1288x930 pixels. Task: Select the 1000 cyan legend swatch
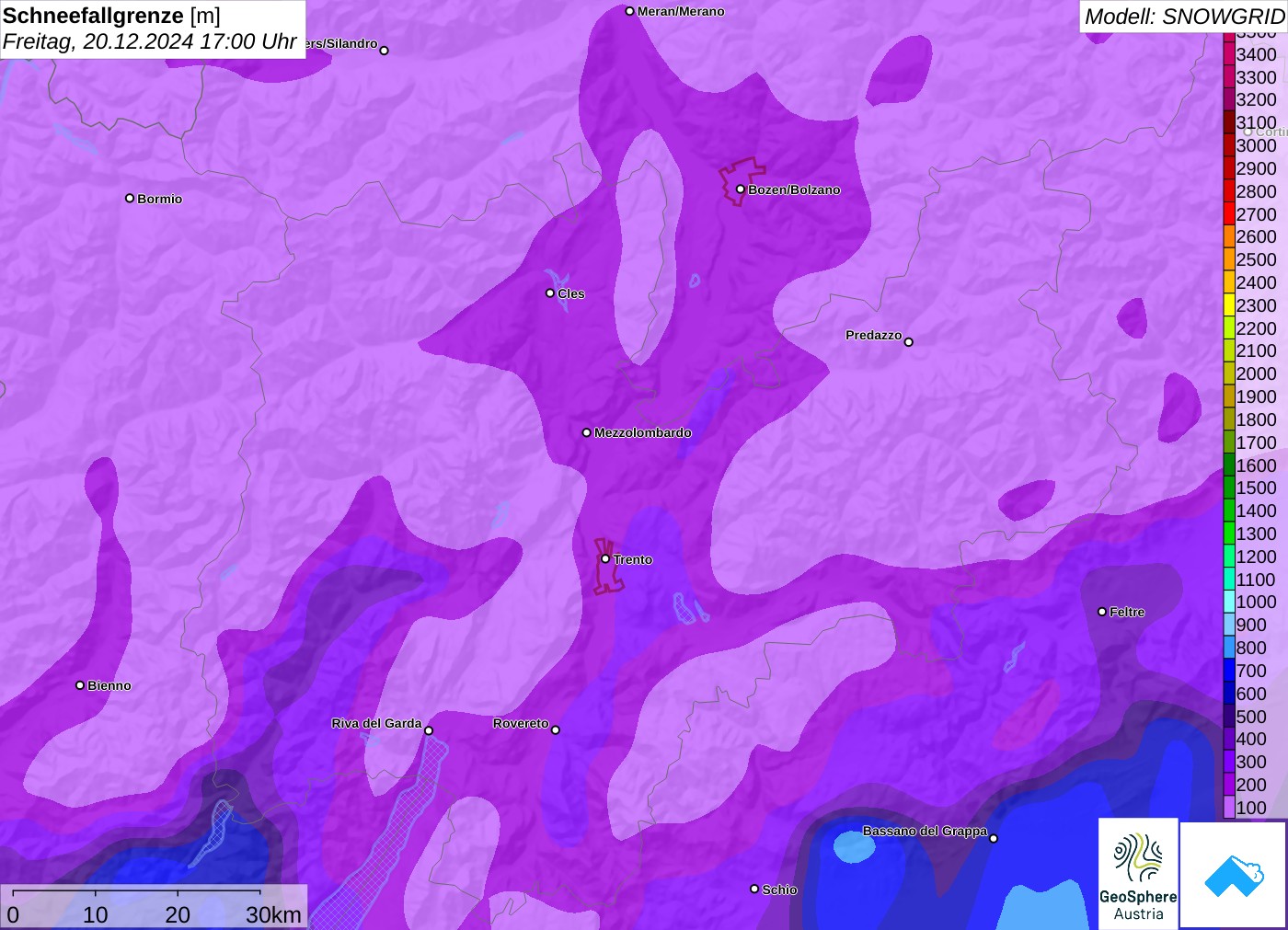1229,602
